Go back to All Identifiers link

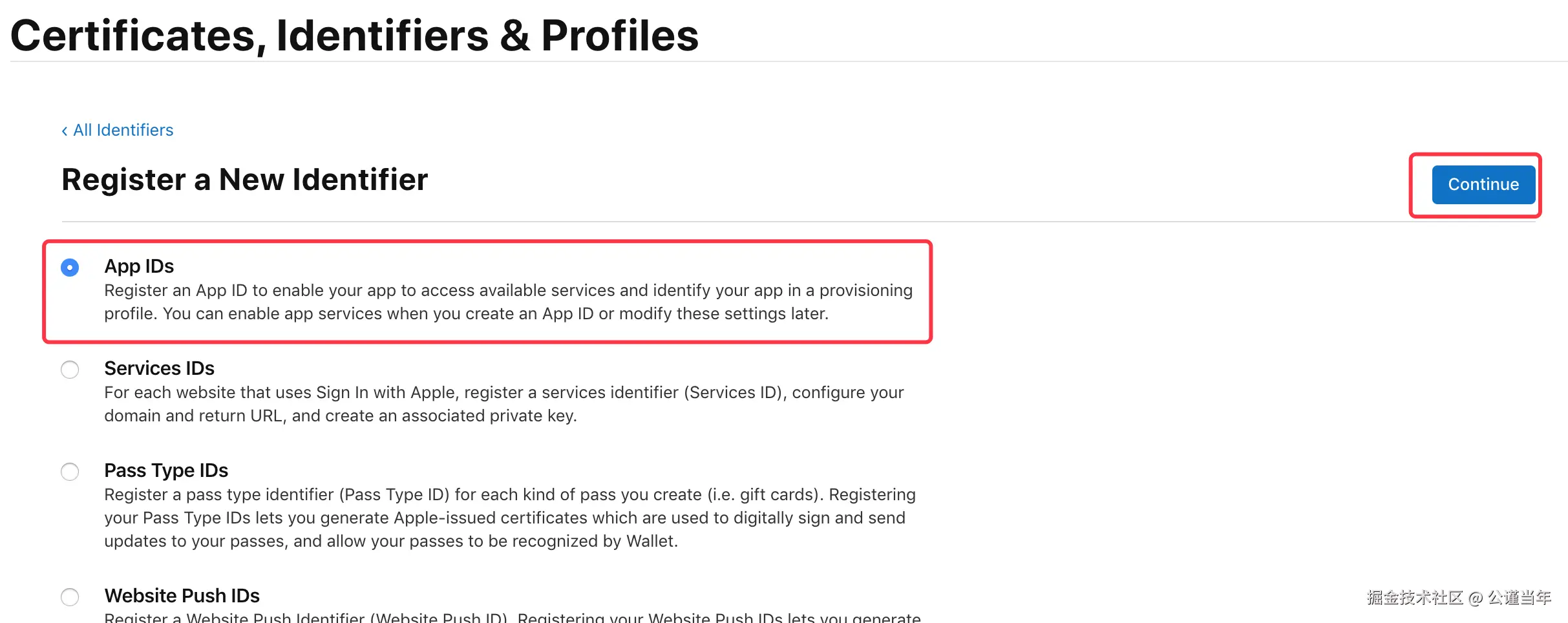click(x=123, y=131)
